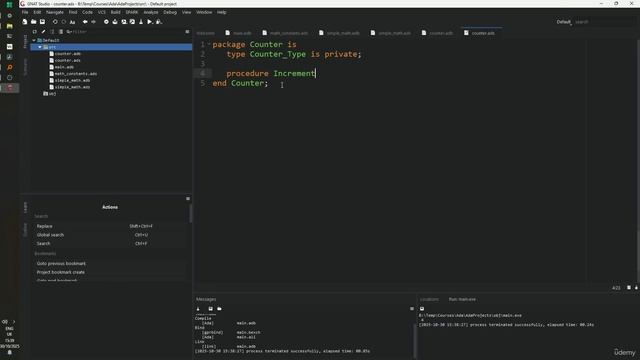Open the Messages panel hamburger menu
This screenshot has height=360, width=640.
coord(412,309)
